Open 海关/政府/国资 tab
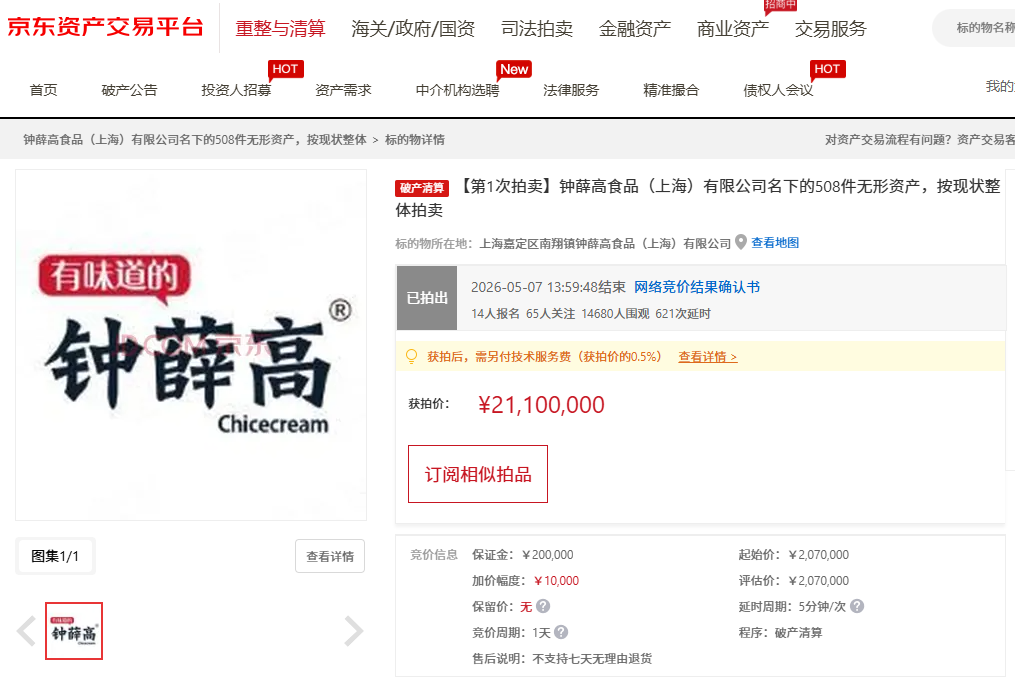The width and height of the screenshot is (1015, 677). (413, 28)
